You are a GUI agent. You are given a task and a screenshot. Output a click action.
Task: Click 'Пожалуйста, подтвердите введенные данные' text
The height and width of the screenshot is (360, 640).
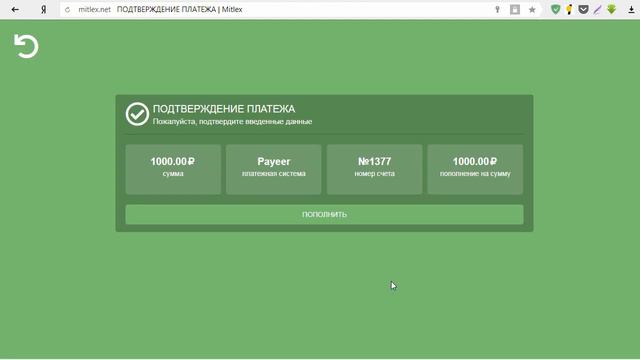pyautogui.click(x=233, y=122)
